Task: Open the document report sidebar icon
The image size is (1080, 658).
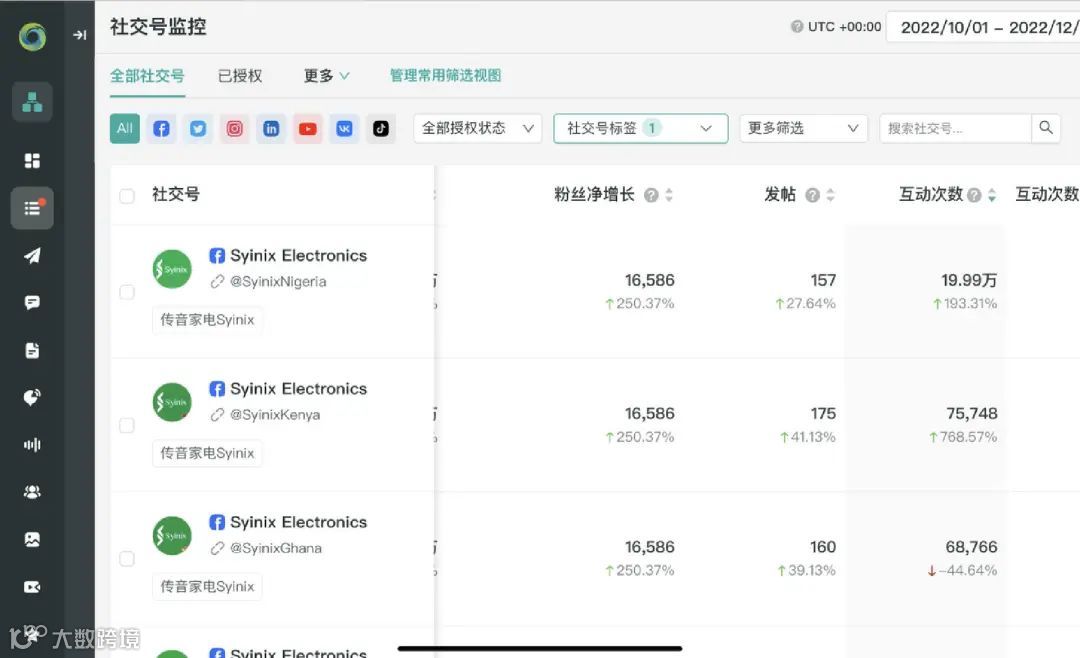Action: pyautogui.click(x=32, y=350)
